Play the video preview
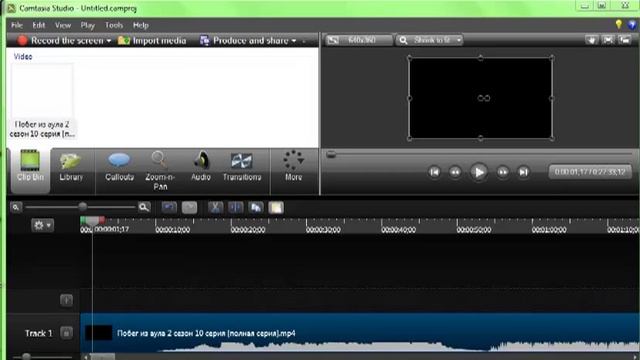This screenshot has height=360, width=640. click(479, 172)
